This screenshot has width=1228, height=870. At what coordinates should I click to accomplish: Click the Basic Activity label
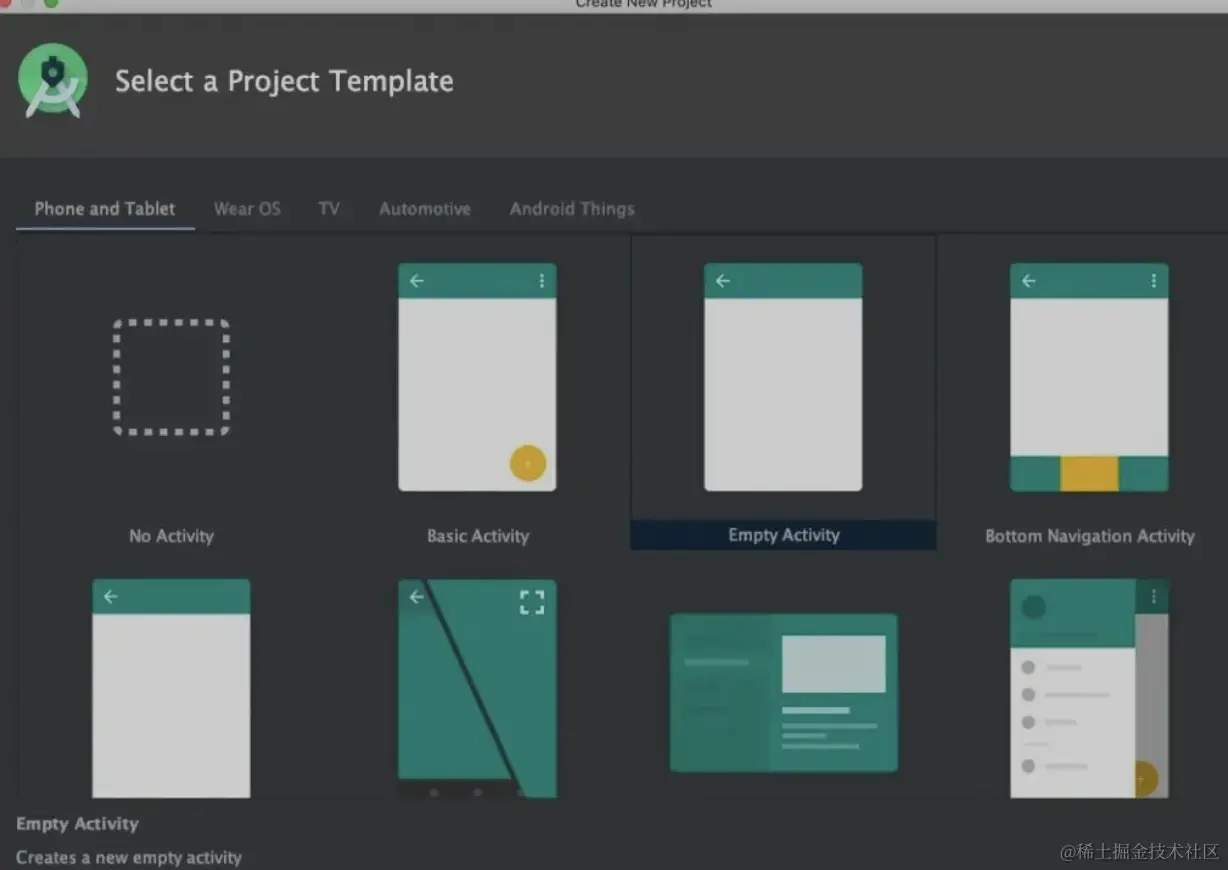478,536
